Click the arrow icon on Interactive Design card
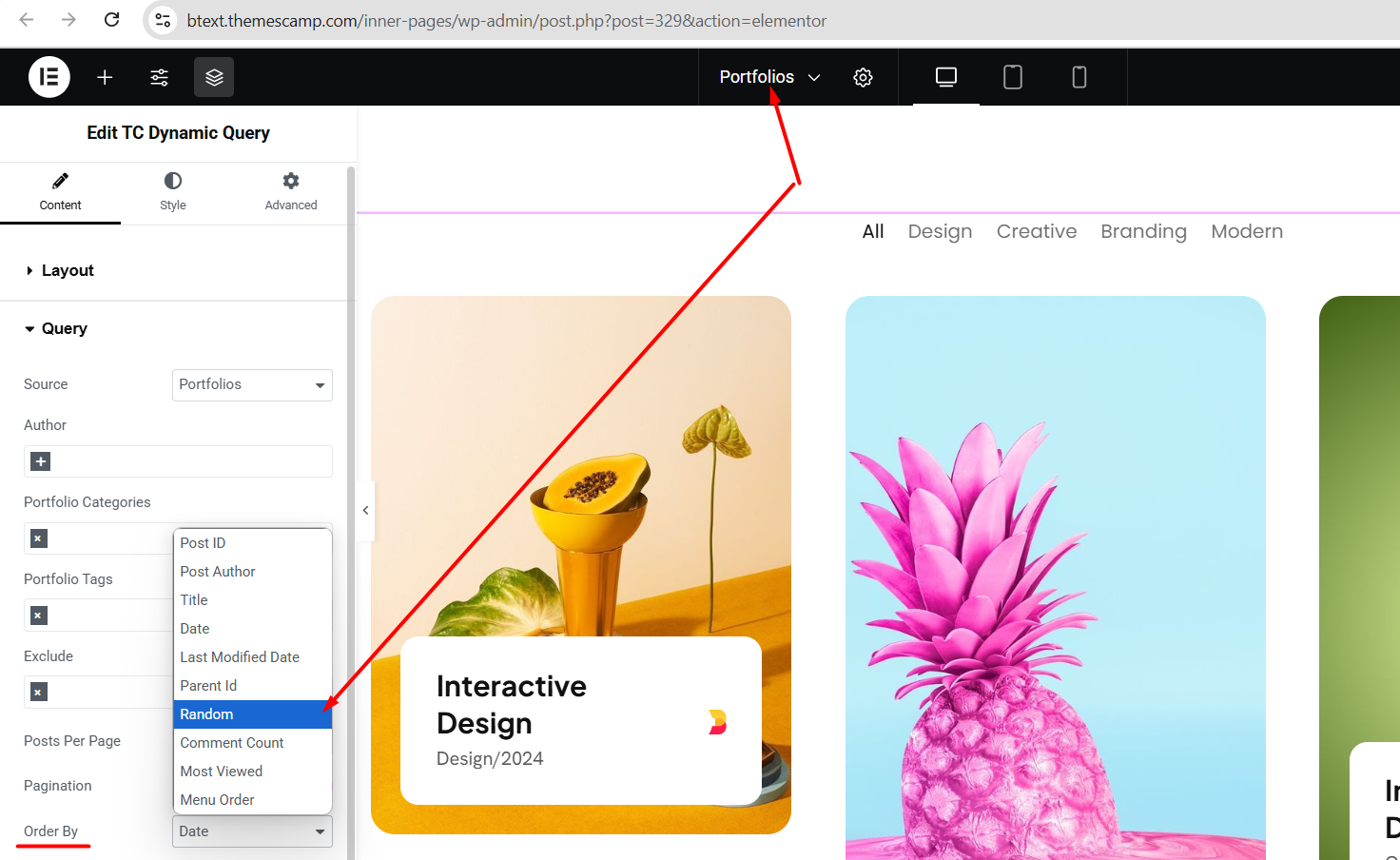 click(x=718, y=722)
